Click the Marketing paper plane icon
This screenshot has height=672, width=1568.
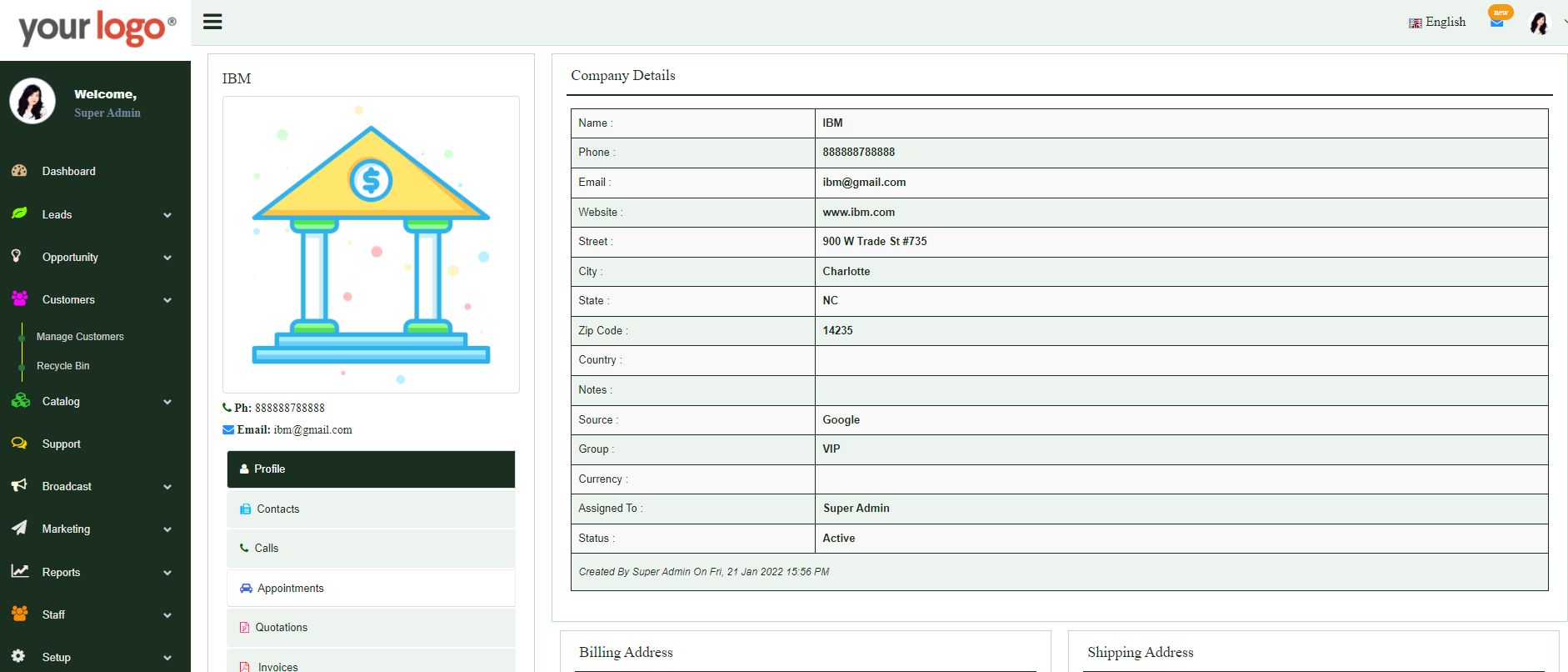pos(19,528)
